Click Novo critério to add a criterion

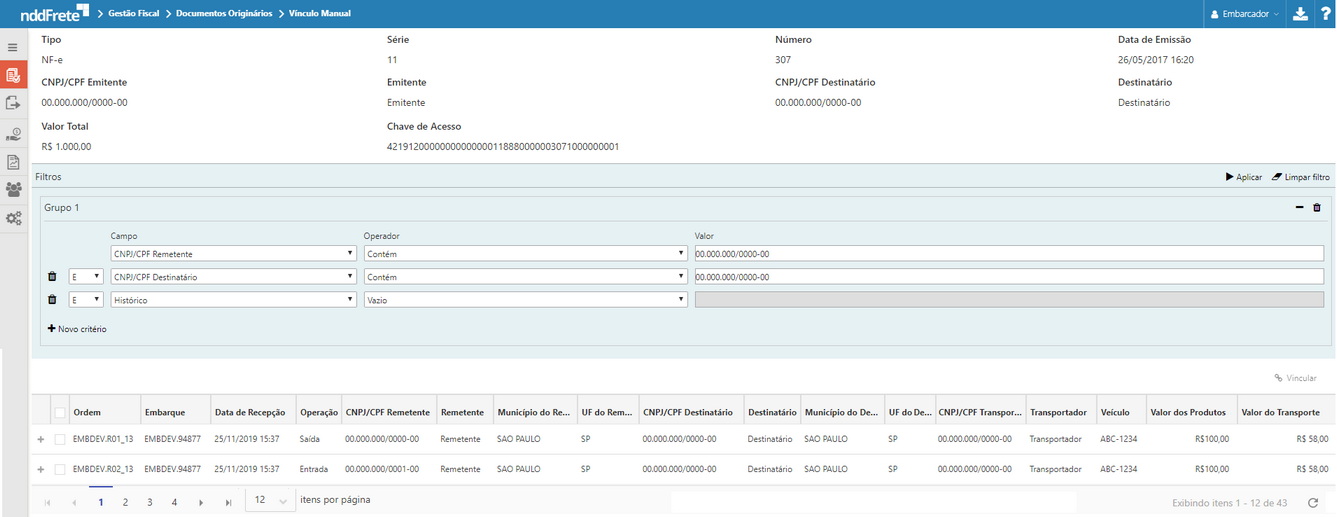point(77,329)
